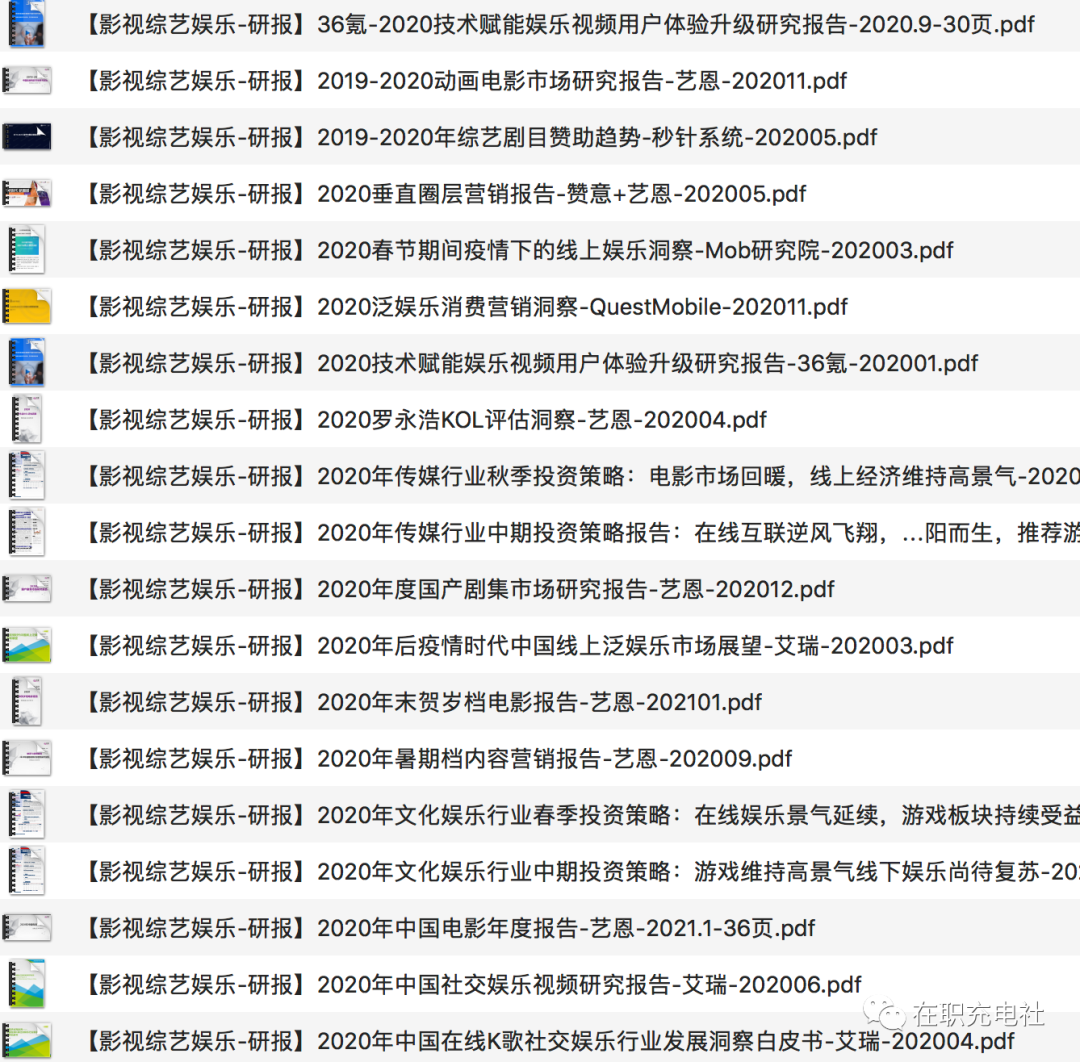The image size is (1080, 1062).
Task: Click yellow PDF icon of QuestMobile report
Action: pyautogui.click(x=27, y=306)
